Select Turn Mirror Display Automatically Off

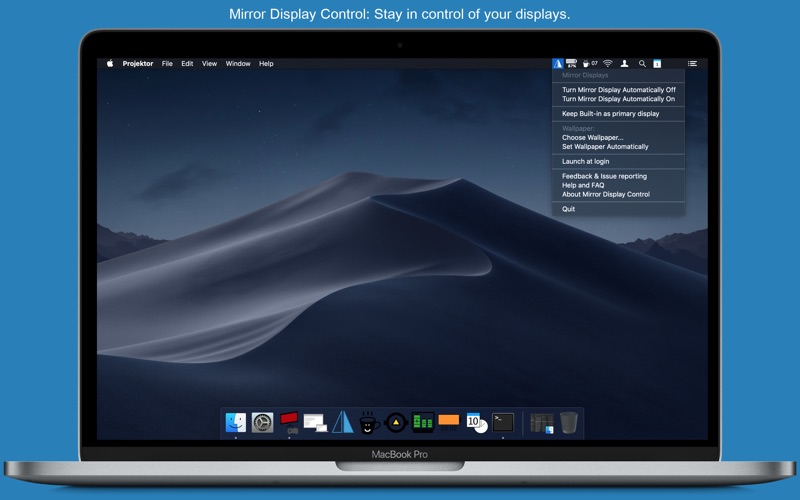(618, 90)
